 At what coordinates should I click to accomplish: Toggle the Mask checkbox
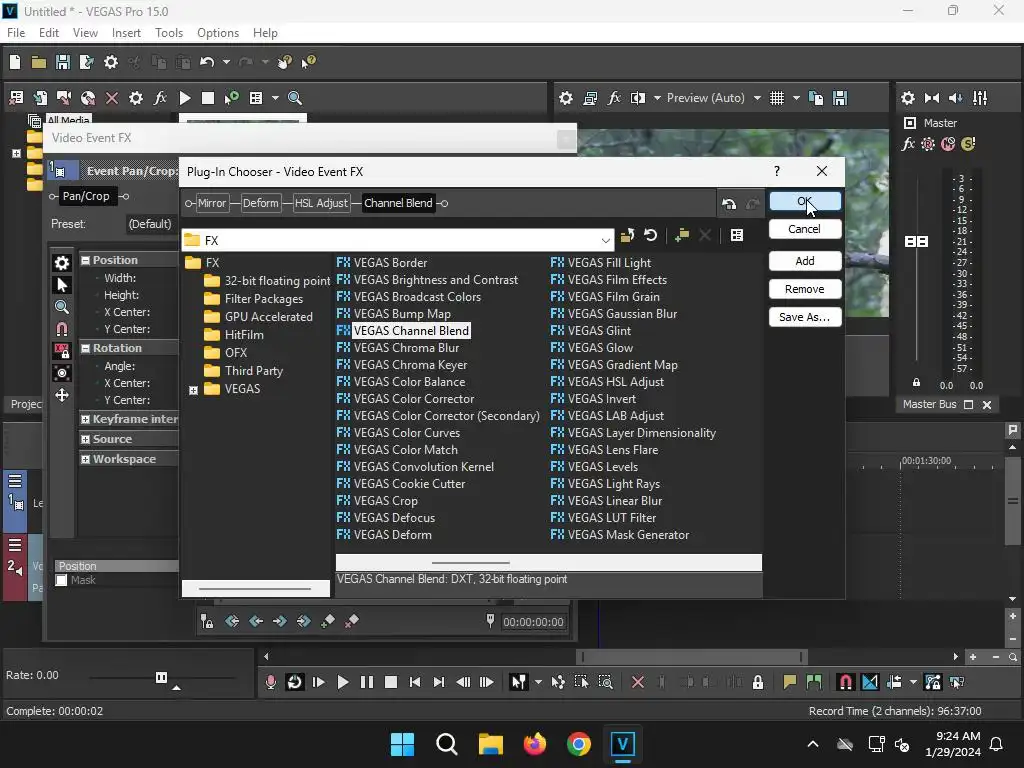coord(61,580)
